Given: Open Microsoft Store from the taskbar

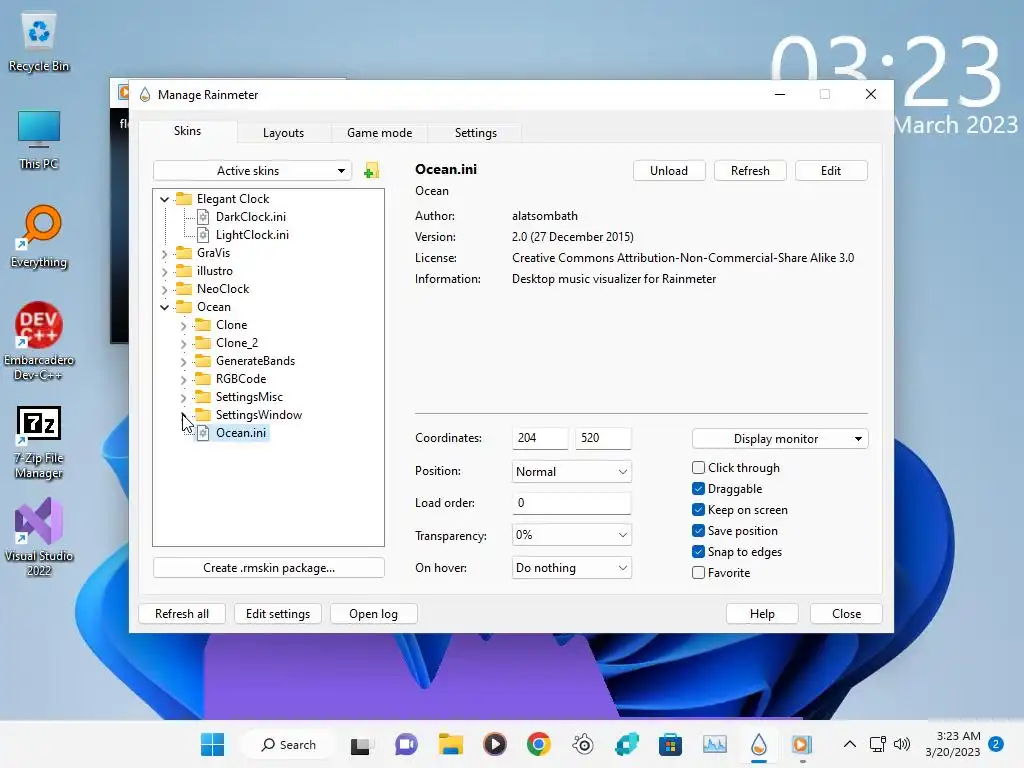Looking at the screenshot, I should [x=670, y=744].
